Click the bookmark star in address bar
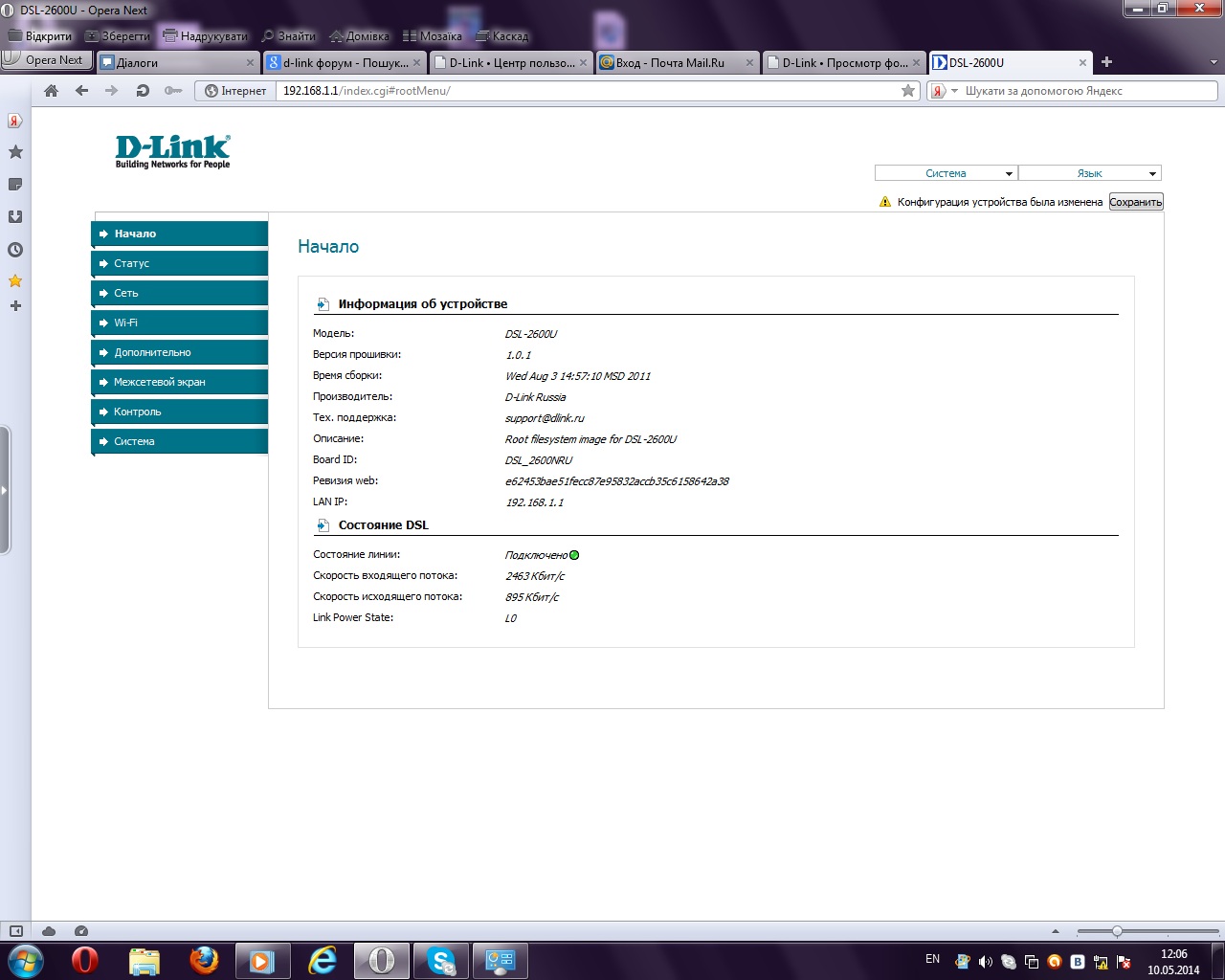 [907, 91]
